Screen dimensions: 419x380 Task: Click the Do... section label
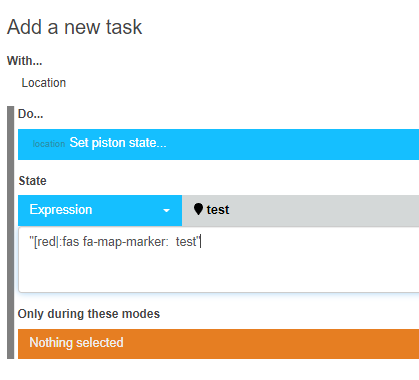click(x=30, y=114)
